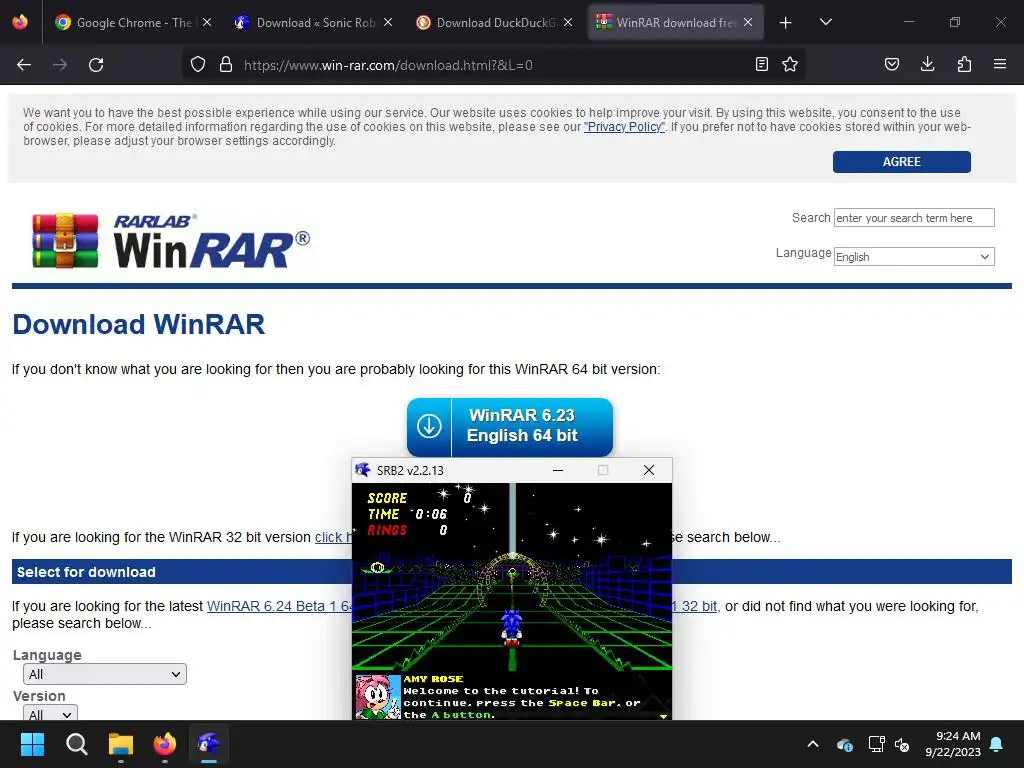Click Sonic character in the SRB2 window
Viewport: 1024px width, 768px height.
pyautogui.click(x=511, y=627)
